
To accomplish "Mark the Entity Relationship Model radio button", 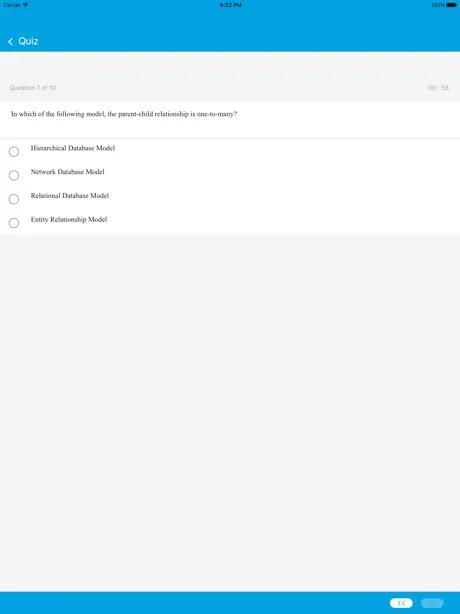I will pos(14,223).
